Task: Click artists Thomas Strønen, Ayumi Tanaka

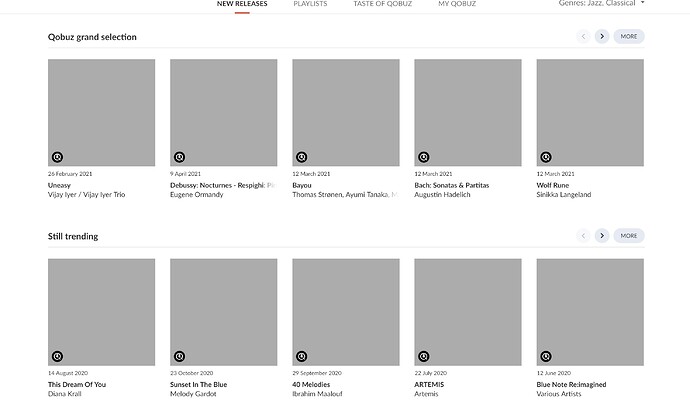Action: 345,194
